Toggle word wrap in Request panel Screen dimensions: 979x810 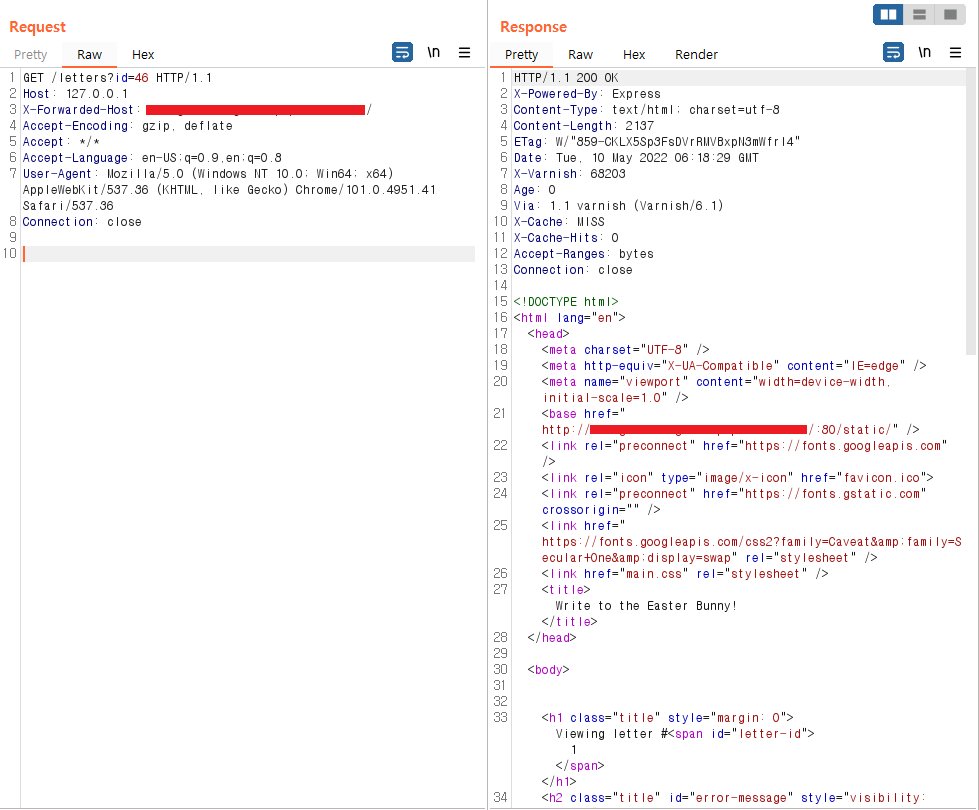(402, 52)
